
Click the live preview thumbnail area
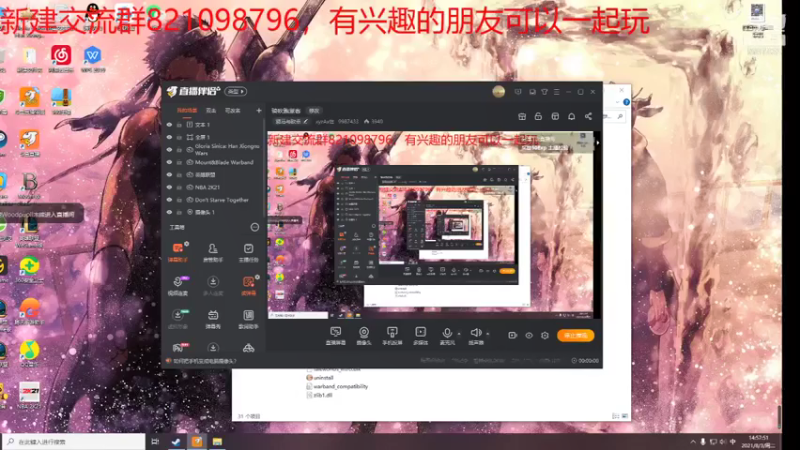point(430,226)
